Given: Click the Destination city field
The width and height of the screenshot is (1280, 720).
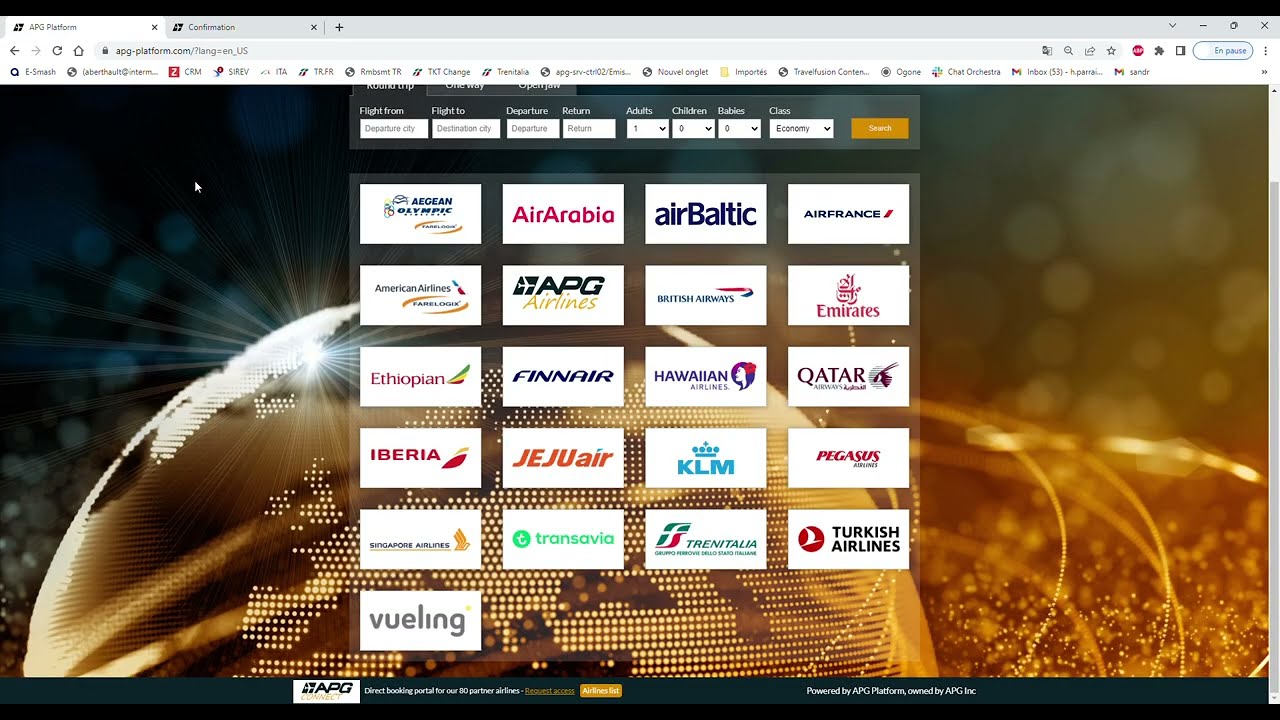Looking at the screenshot, I should pyautogui.click(x=466, y=128).
